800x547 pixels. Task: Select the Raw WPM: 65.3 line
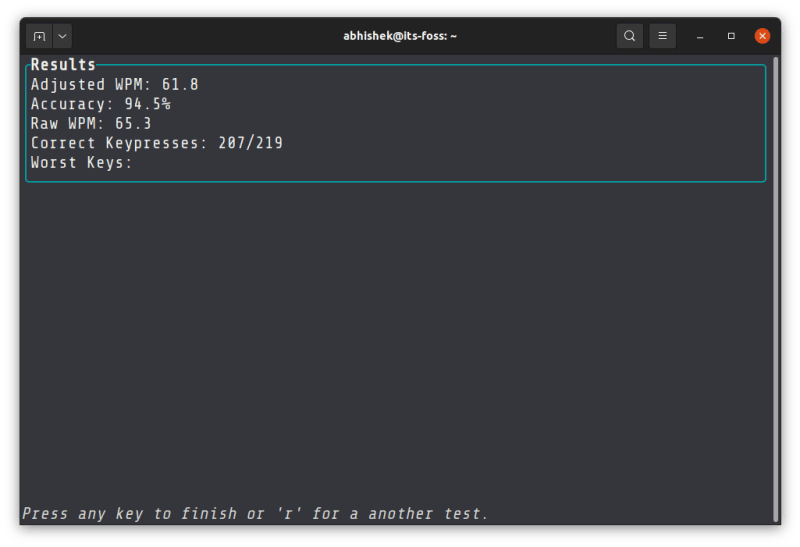(91, 124)
